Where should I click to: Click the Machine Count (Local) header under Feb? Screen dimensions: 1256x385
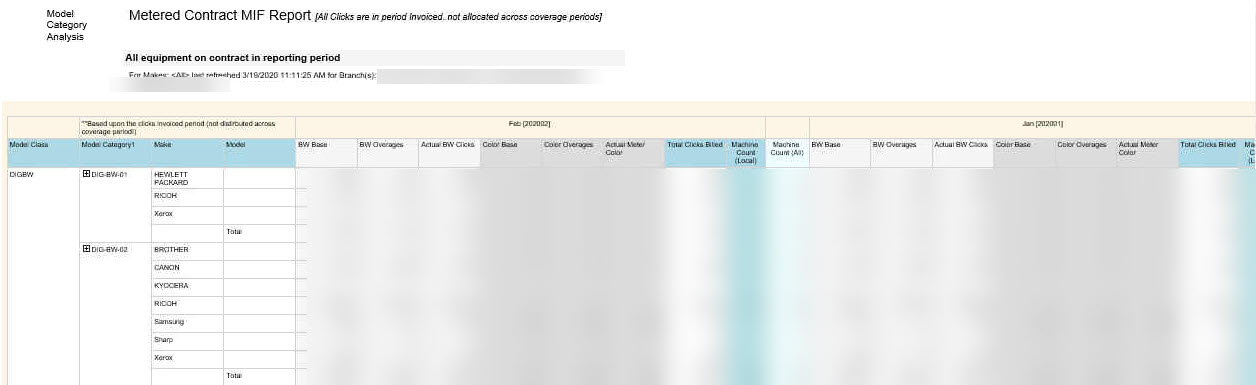[745, 152]
